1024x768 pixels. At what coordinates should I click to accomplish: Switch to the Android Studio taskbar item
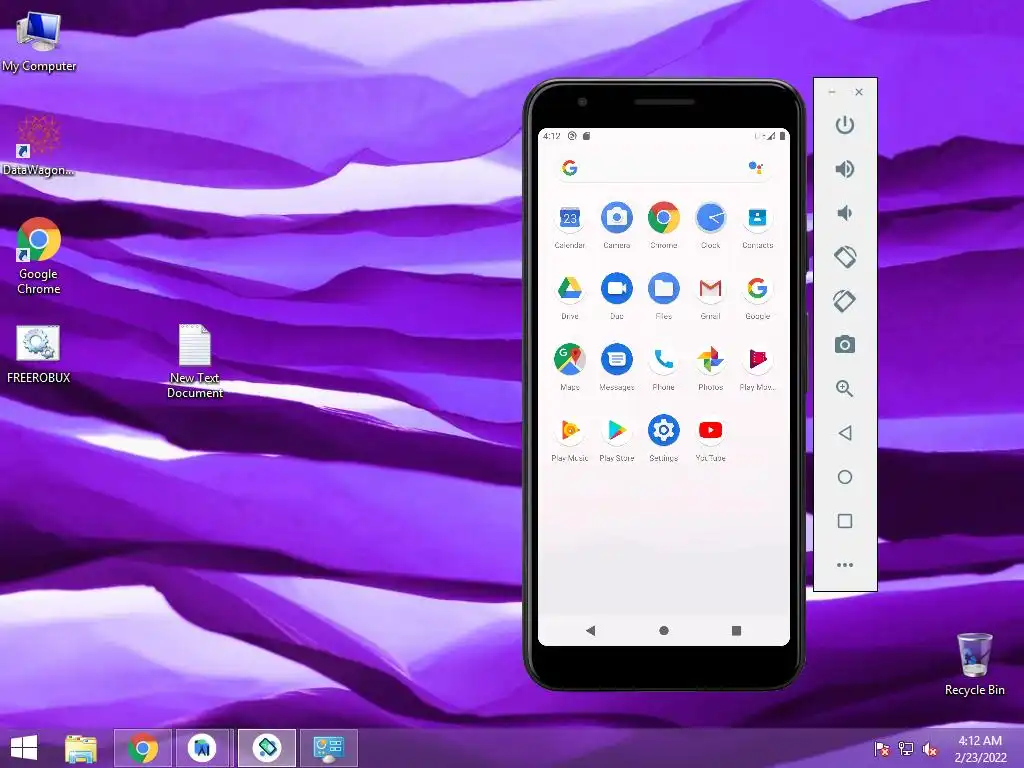coord(202,748)
